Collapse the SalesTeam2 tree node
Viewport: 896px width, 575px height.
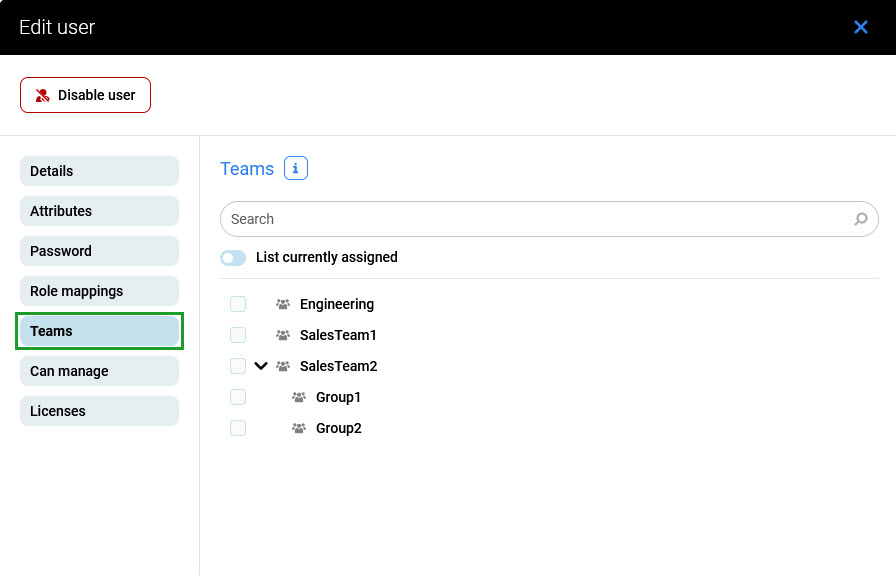tap(261, 366)
